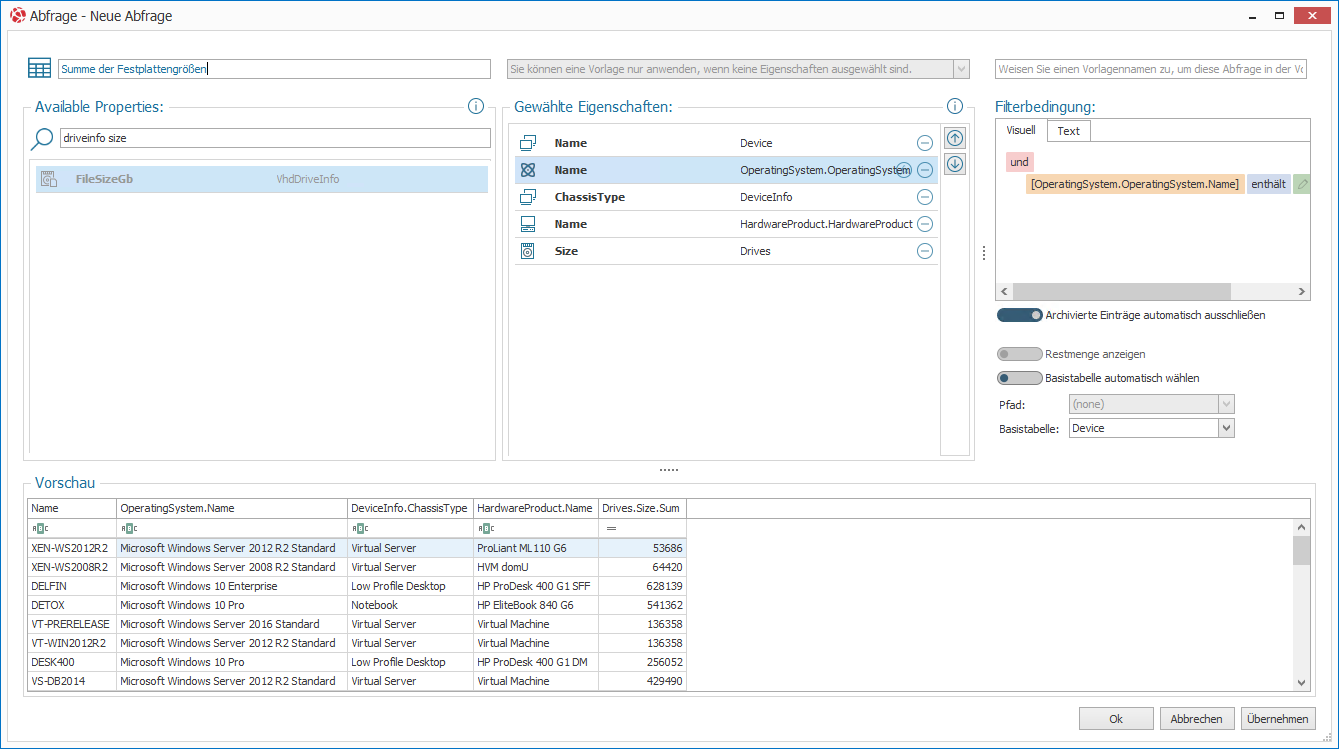Click the operating system icon in selected row

click(528, 170)
